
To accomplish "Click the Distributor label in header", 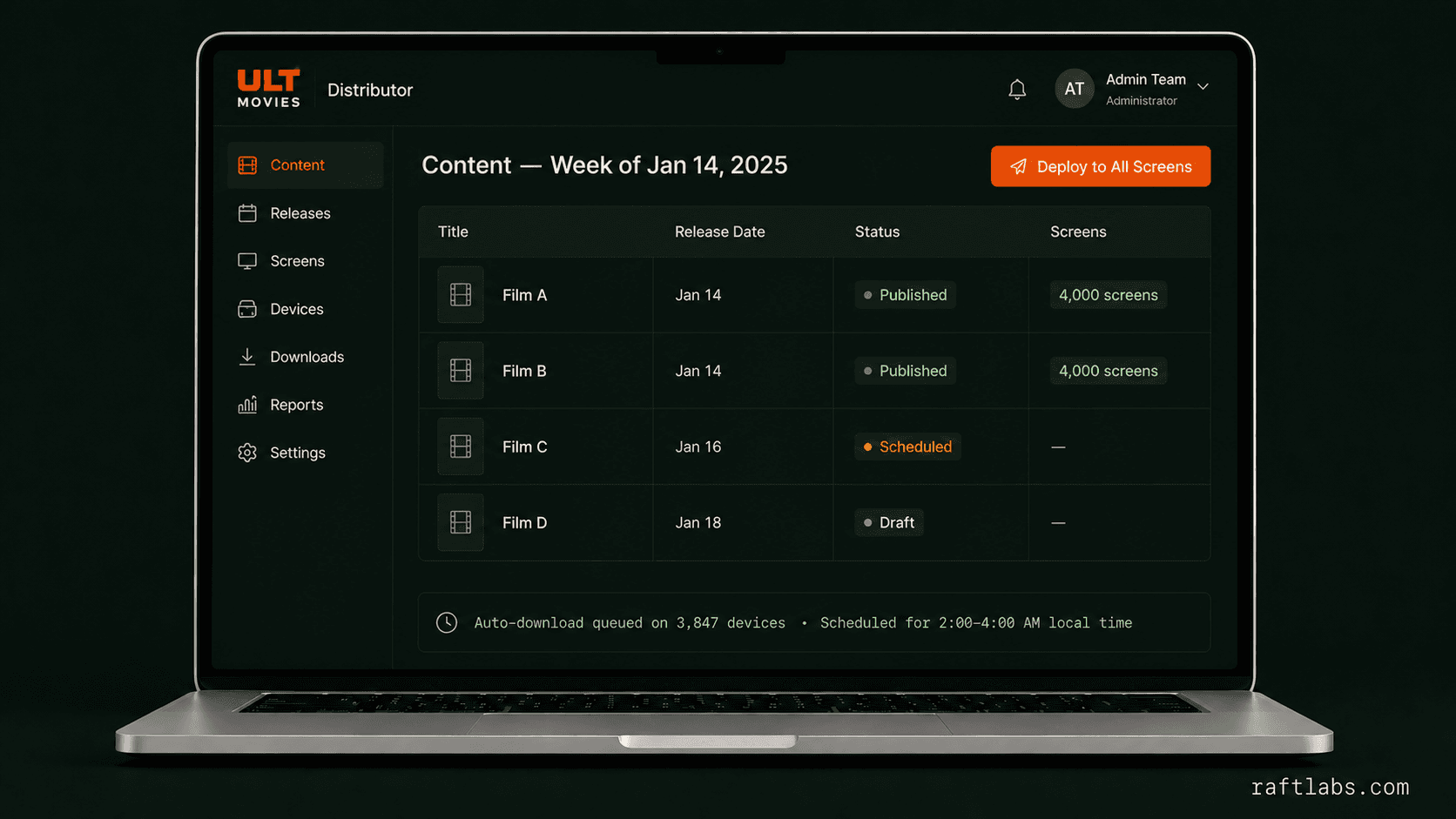I will click(x=370, y=90).
